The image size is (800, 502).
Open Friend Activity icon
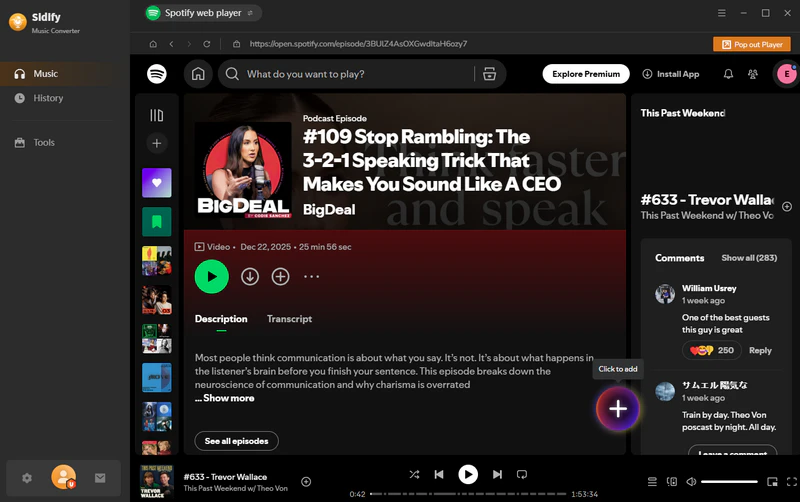pyautogui.click(x=753, y=74)
